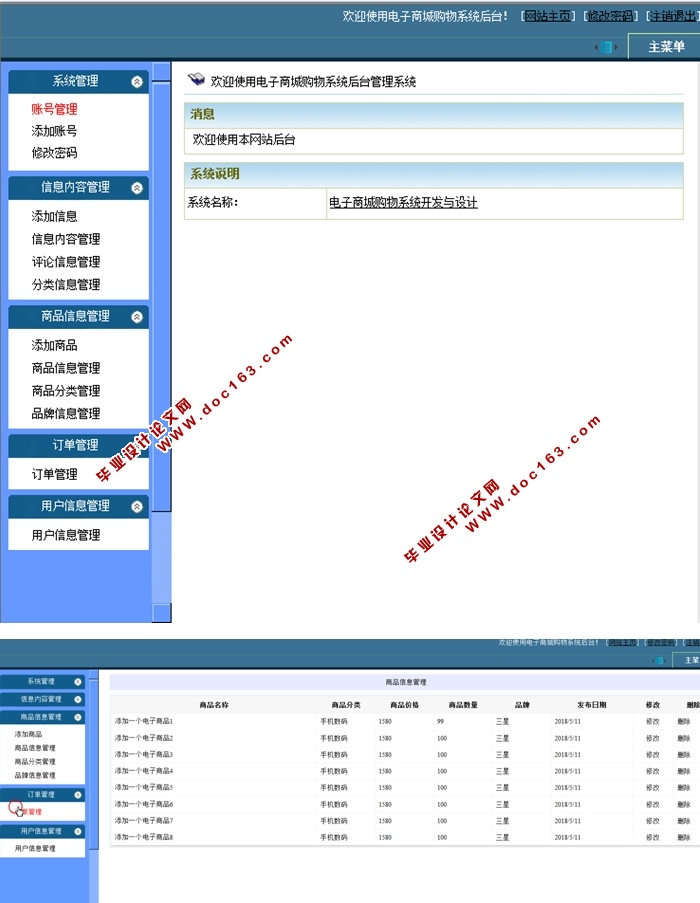Screen dimensions: 700x903
Task: Collapse the 用户信息管理 section in the upper screenshot
Action: 136,507
